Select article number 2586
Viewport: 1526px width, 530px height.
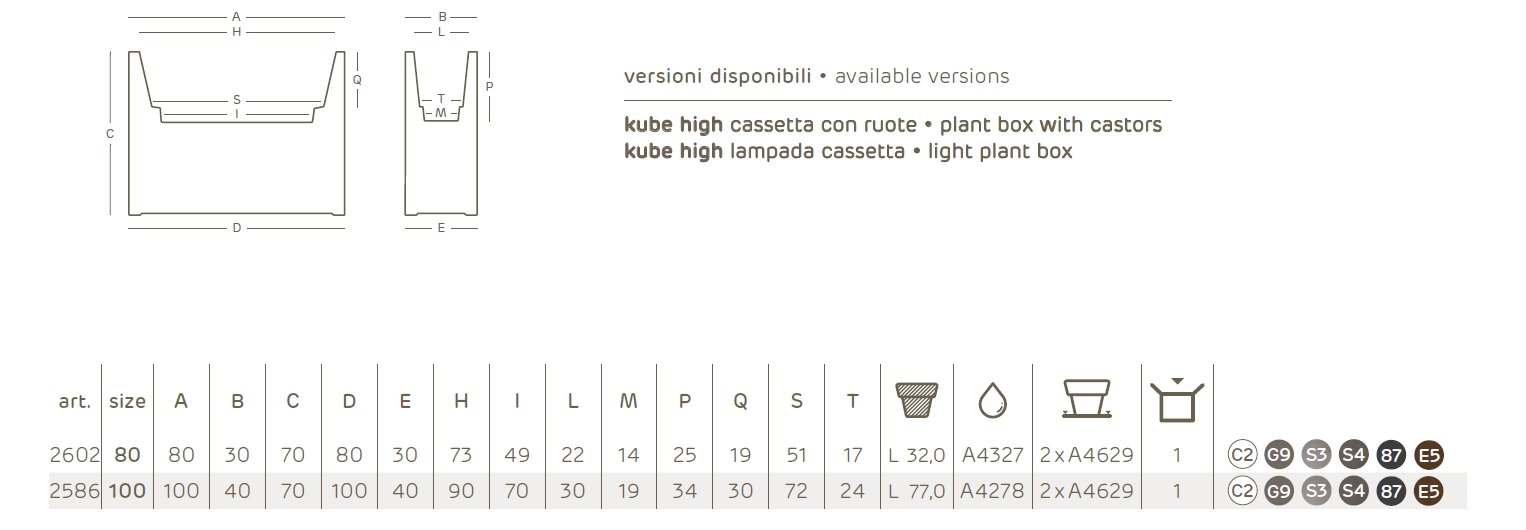(x=75, y=491)
